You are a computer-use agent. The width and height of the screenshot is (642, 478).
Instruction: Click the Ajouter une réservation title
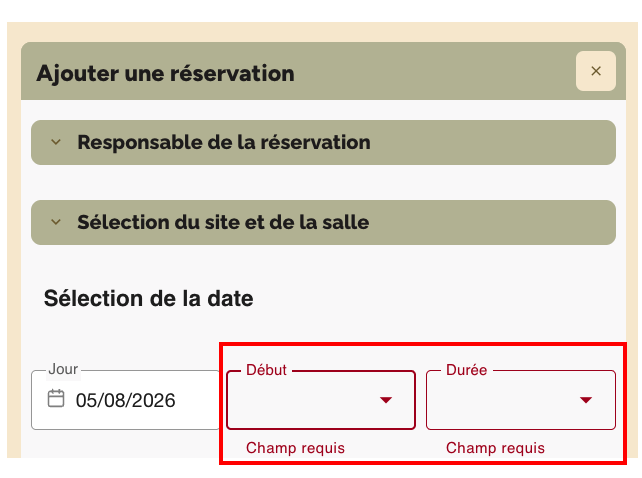tap(165, 73)
